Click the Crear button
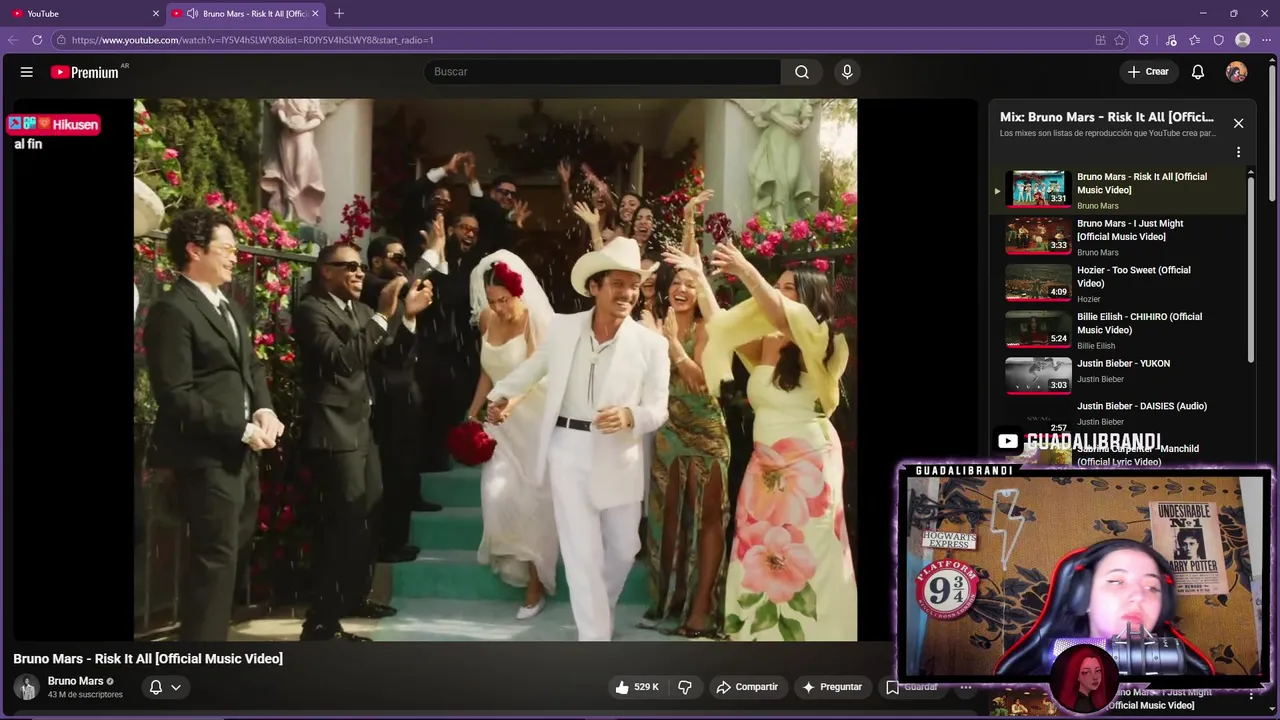Image resolution: width=1280 pixels, height=720 pixels. point(1147,72)
